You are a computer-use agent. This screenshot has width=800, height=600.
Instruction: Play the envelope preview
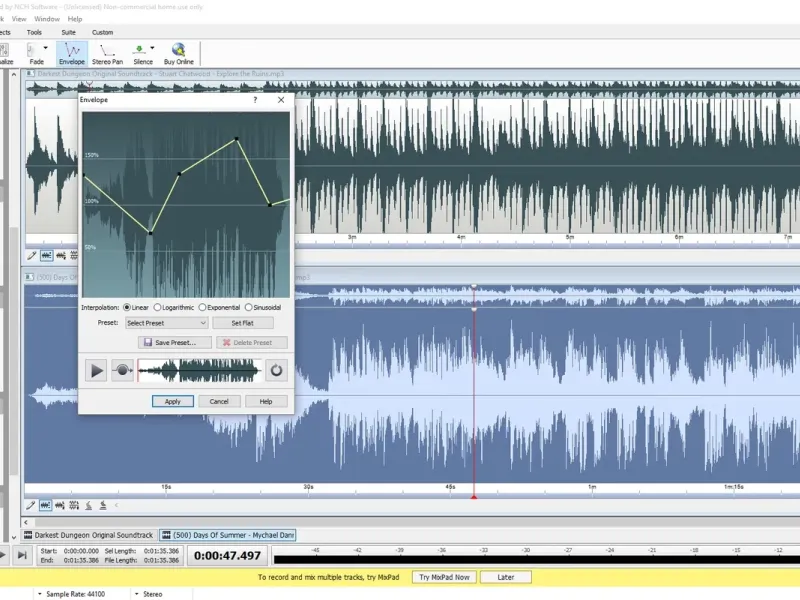tap(96, 370)
